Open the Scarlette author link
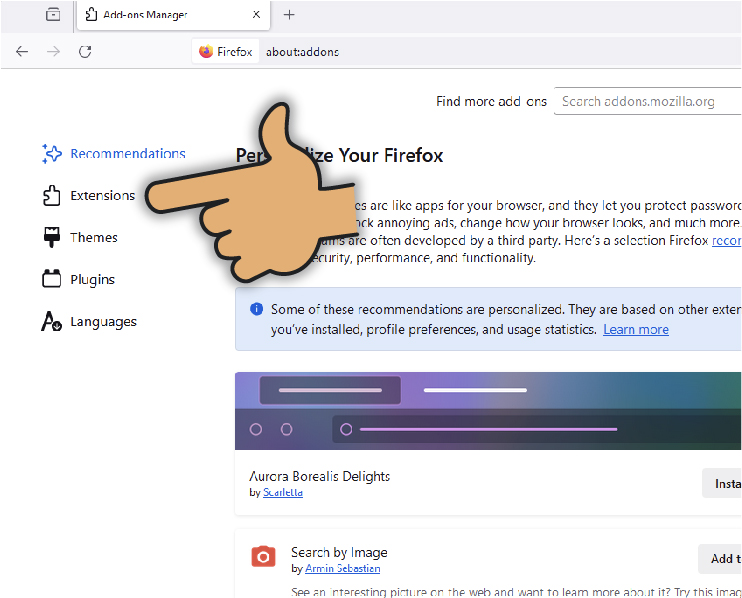The width and height of the screenshot is (742, 598). 283,493
